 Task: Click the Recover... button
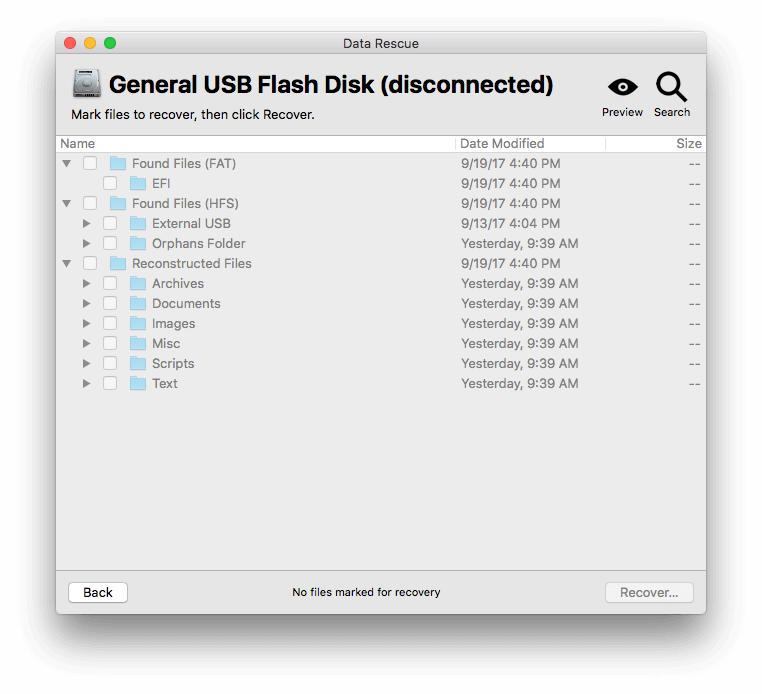649,592
